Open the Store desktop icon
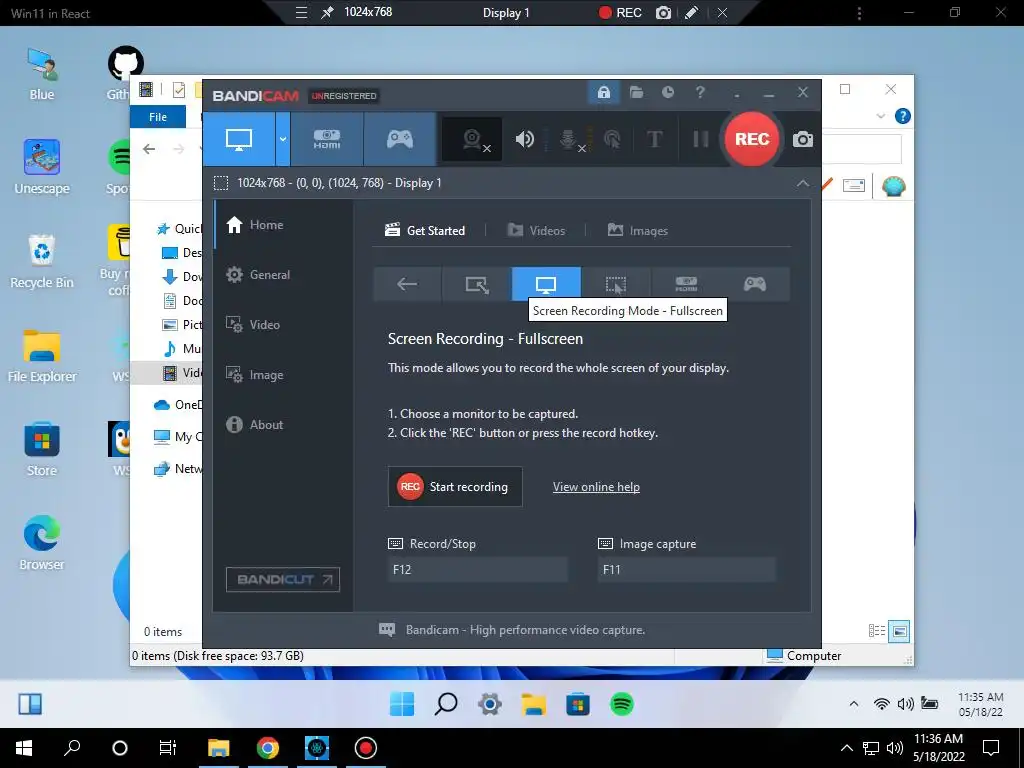Screen dimensions: 1024x768 pyautogui.click(x=42, y=450)
